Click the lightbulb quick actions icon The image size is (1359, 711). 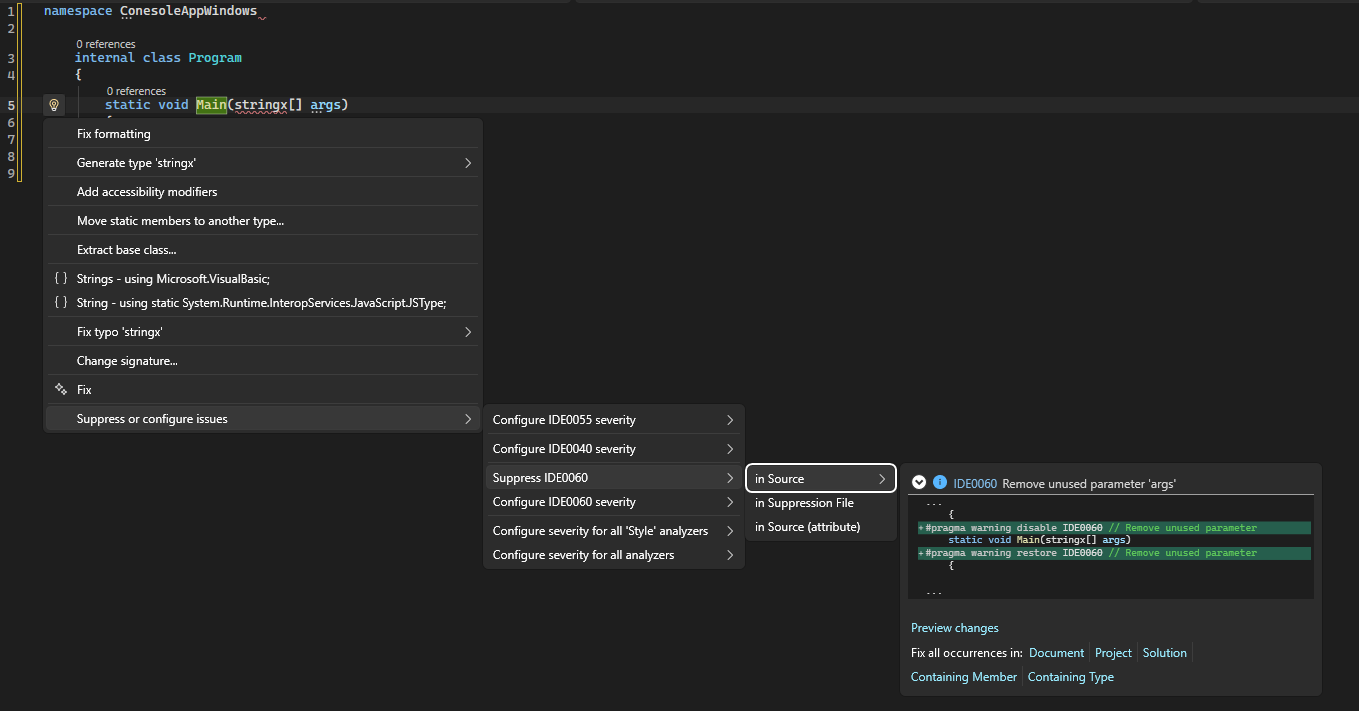pos(53,104)
